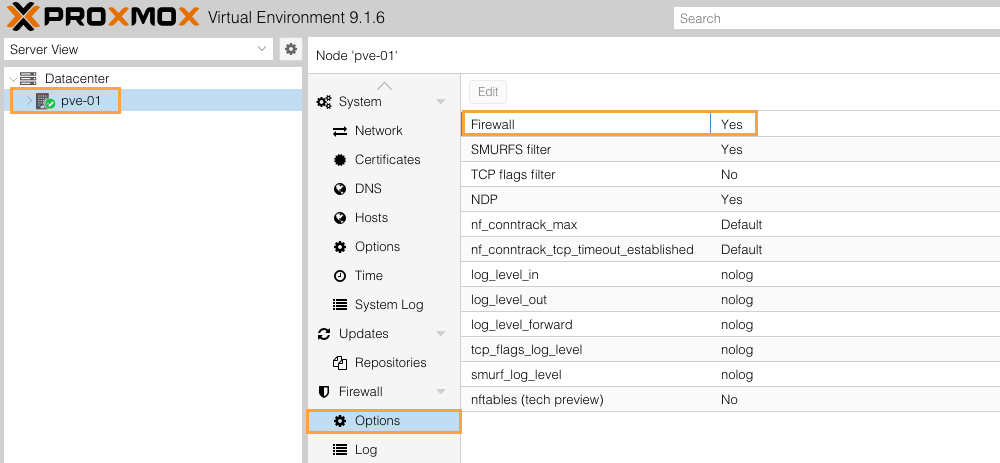Click gear icon of Firewall Options
The height and width of the screenshot is (463, 1000).
(x=340, y=421)
